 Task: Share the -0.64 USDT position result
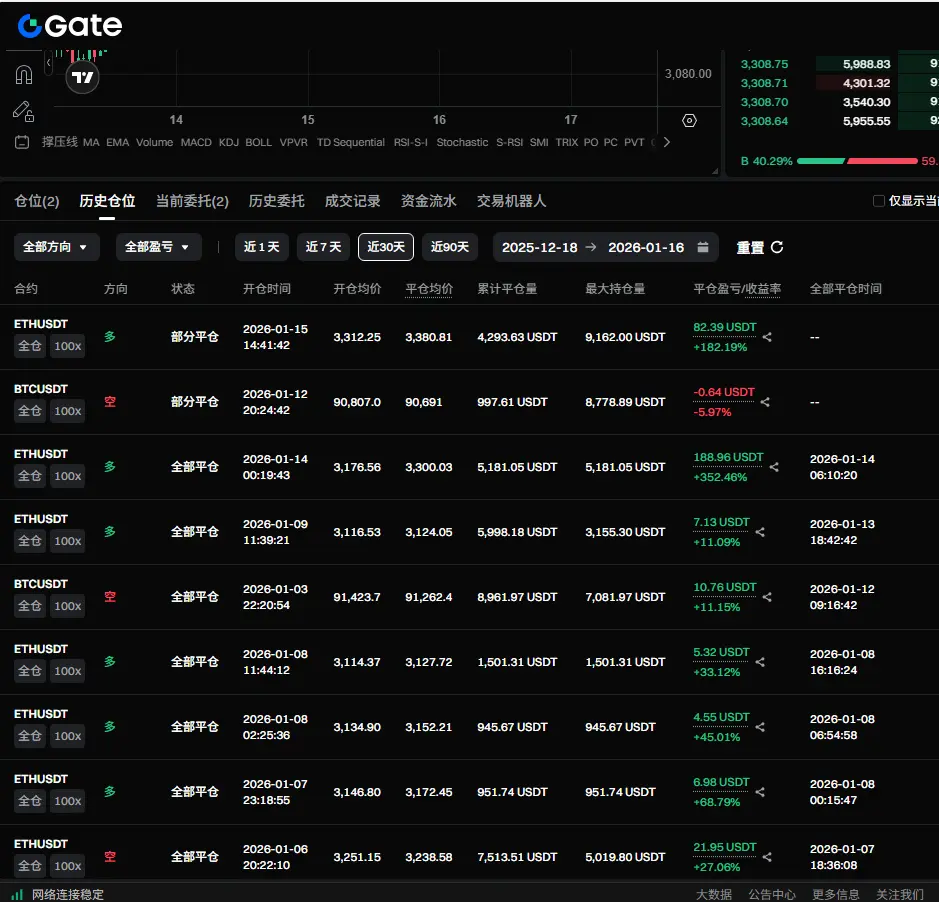click(x=765, y=402)
